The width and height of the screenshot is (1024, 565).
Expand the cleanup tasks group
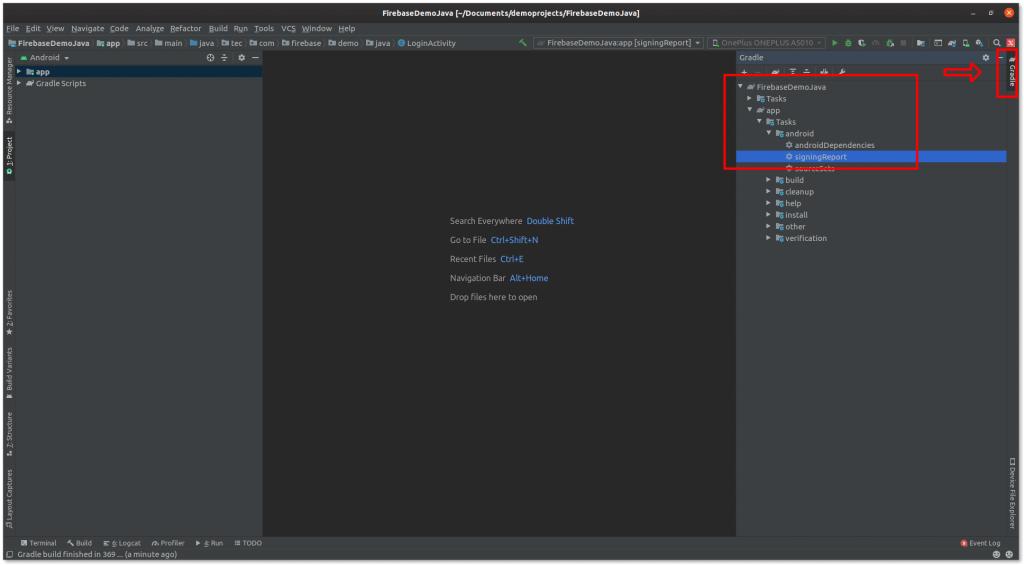(x=769, y=191)
